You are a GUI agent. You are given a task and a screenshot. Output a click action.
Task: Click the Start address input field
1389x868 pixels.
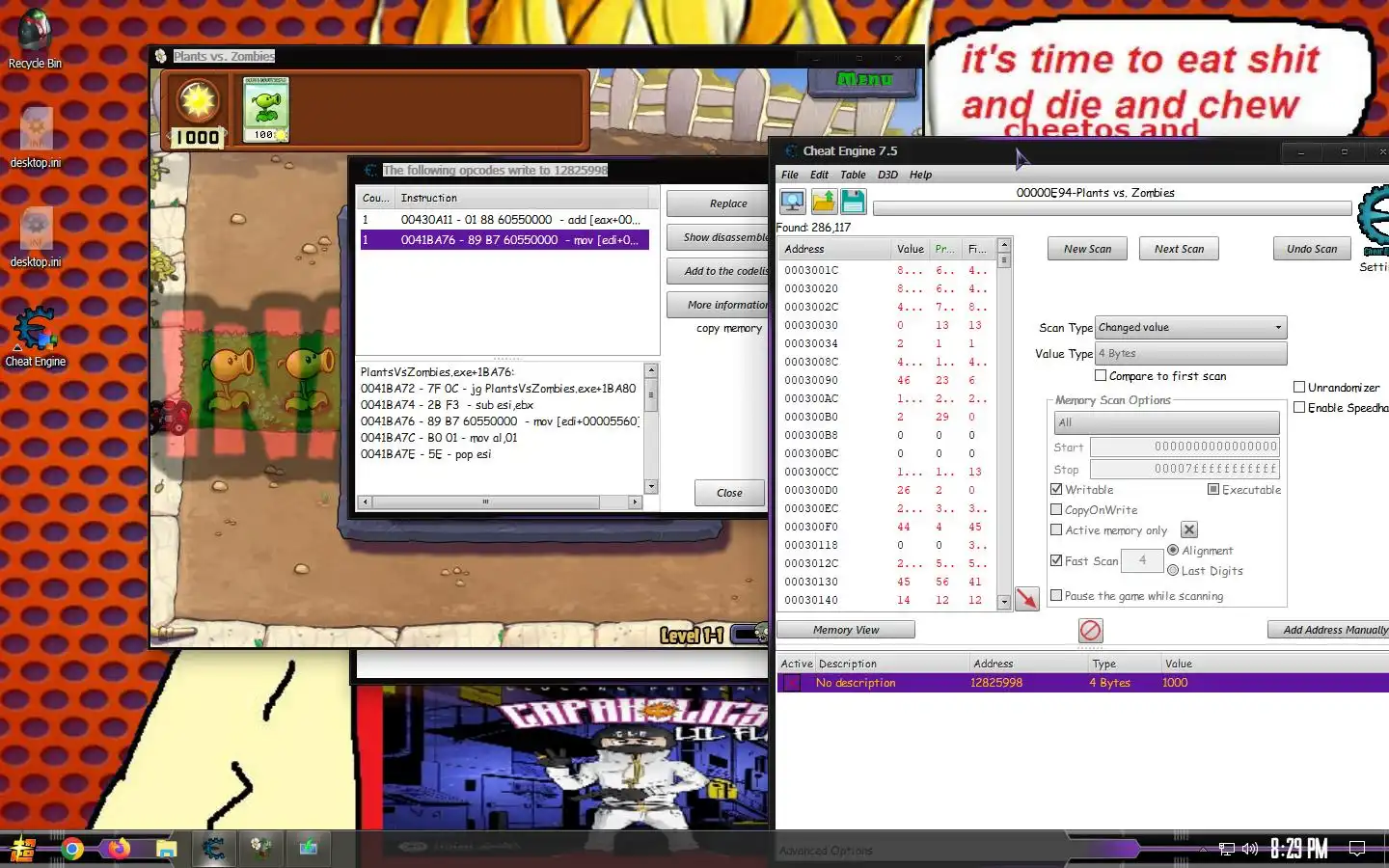(1185, 447)
